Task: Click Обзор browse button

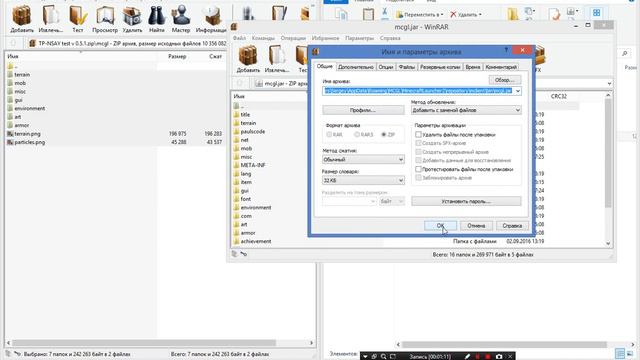Action: [x=504, y=80]
